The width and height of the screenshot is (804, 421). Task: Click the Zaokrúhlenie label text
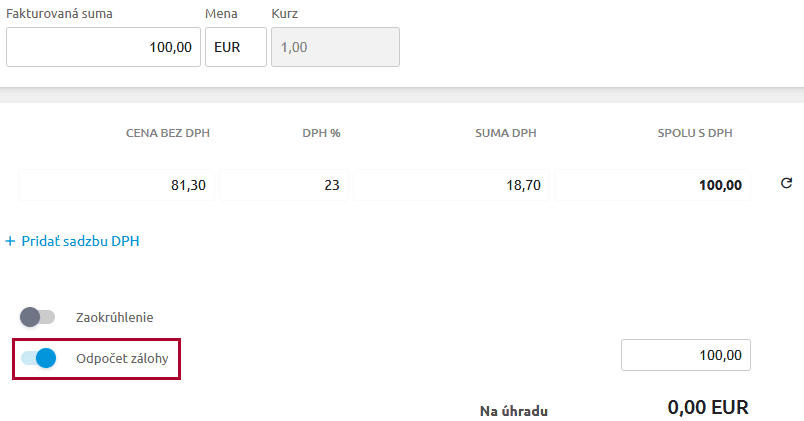(x=114, y=317)
